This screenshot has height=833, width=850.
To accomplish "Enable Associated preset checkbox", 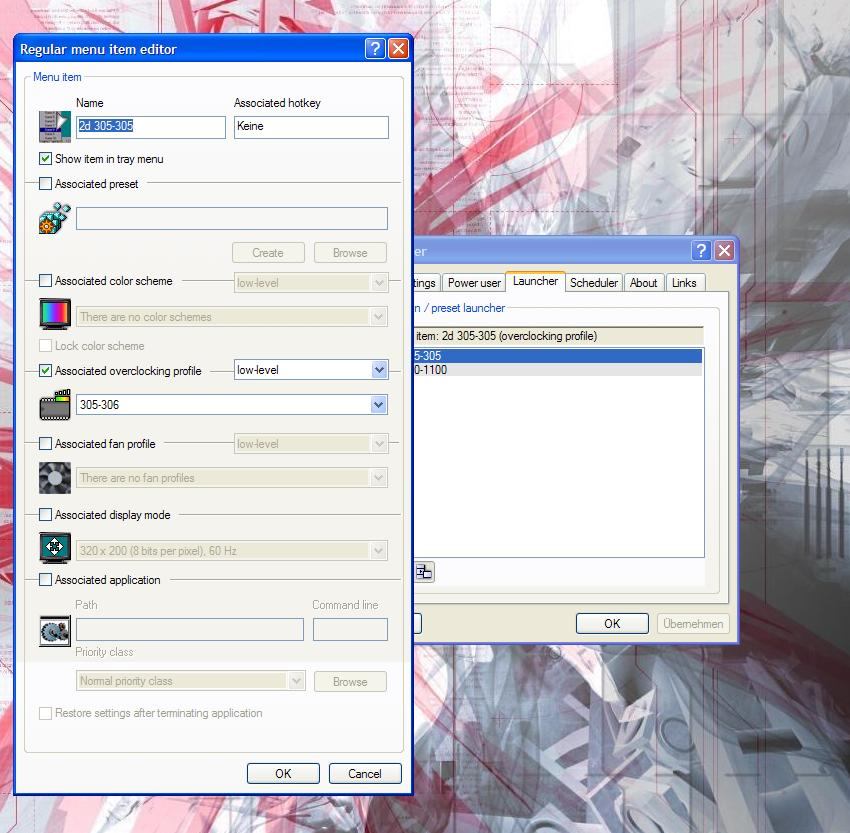I will [x=46, y=184].
